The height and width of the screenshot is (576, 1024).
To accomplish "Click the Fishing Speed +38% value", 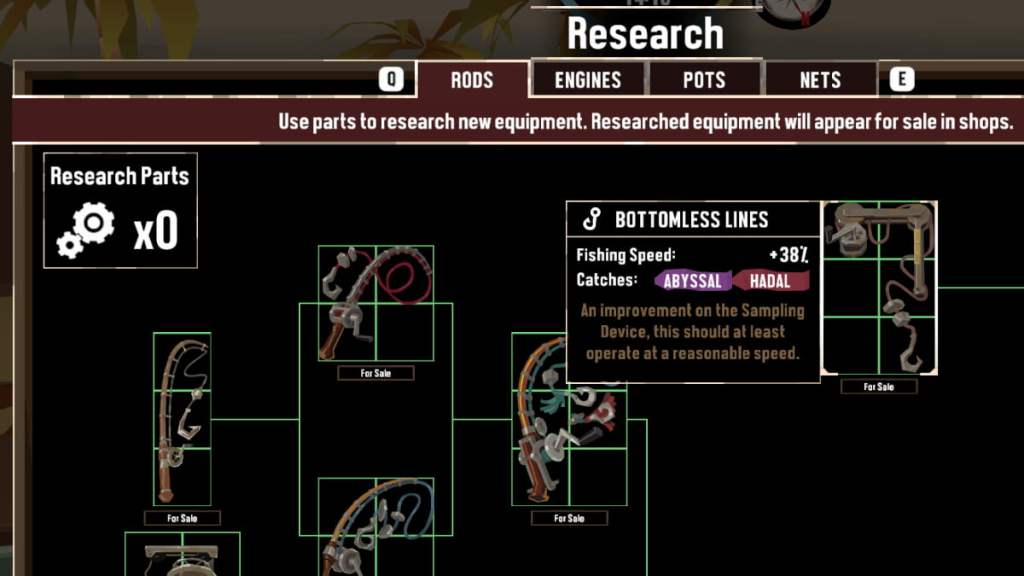I will 788,255.
